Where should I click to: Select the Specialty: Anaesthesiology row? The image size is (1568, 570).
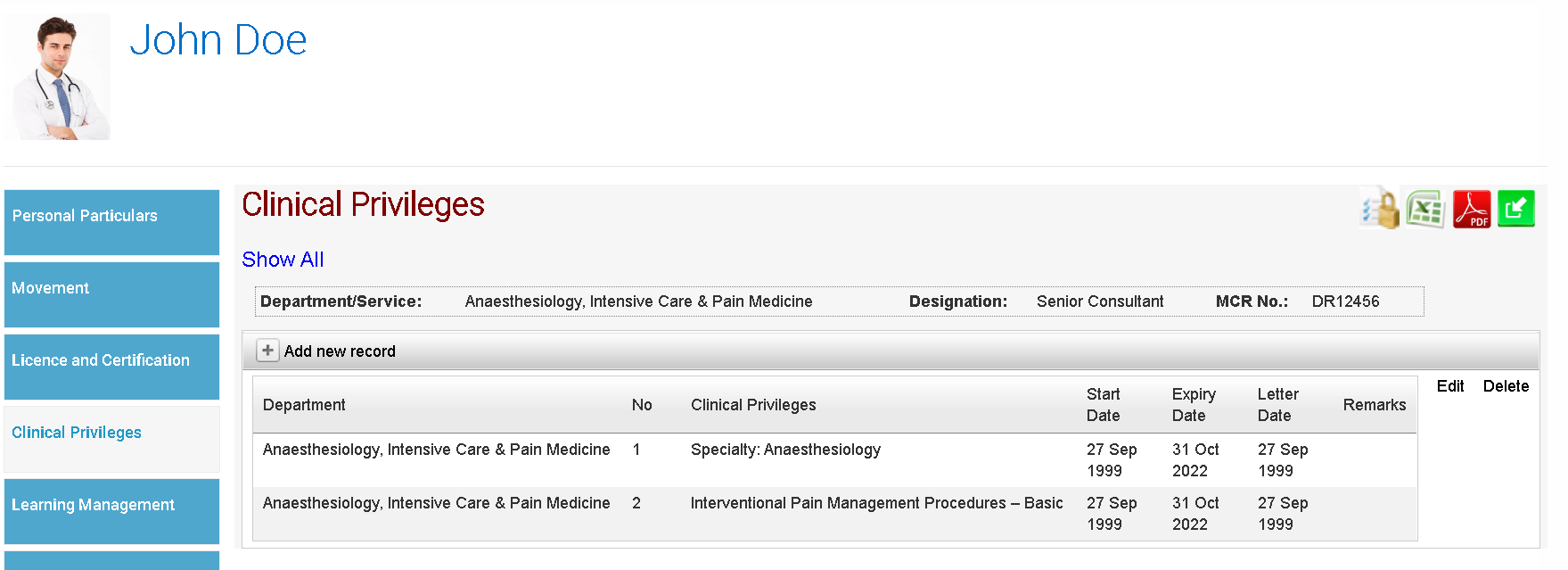(835, 460)
